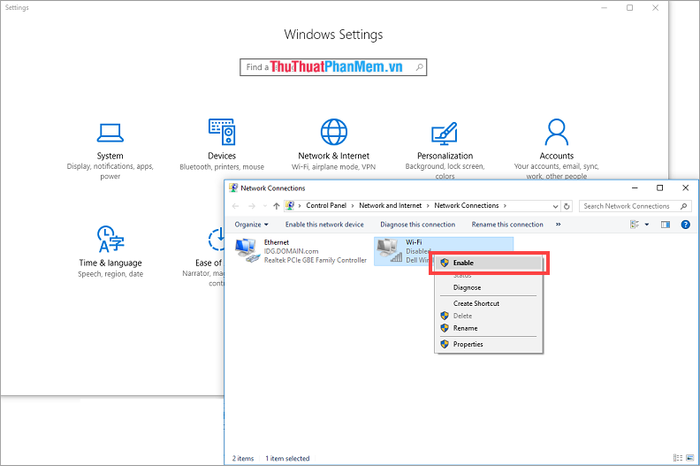Click the Forward arrow in Network Connections

(x=252, y=206)
